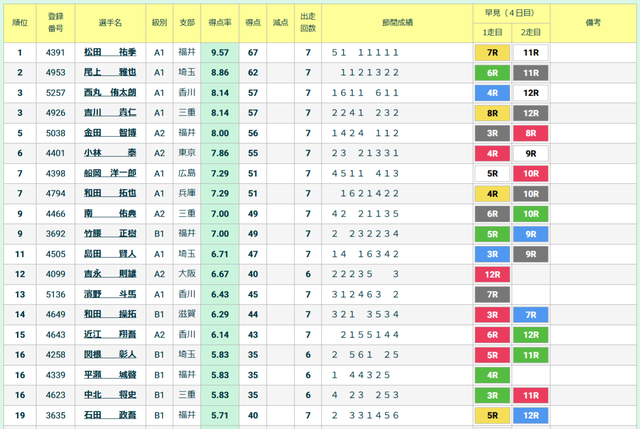Image resolution: width=640 pixels, height=429 pixels.
Task: Click yellow 5R button for 石田 政吾
Action: pos(492,416)
